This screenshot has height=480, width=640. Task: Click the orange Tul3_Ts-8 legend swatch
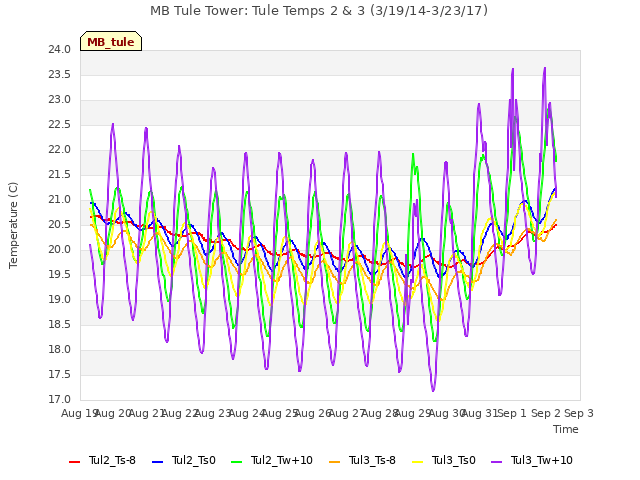(x=334, y=462)
